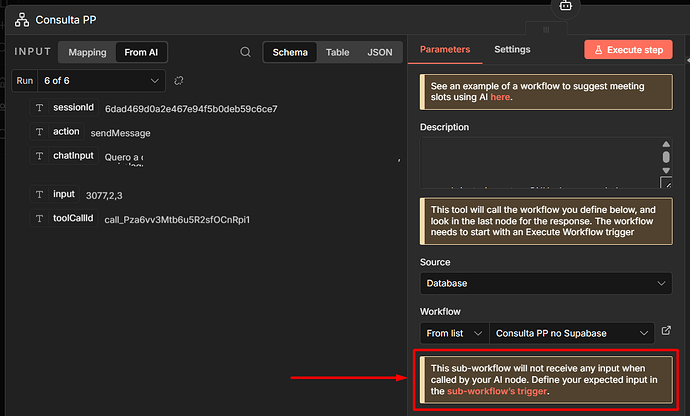Click the text-type icon beside toolCallId
690x416 pixels.
40,218
